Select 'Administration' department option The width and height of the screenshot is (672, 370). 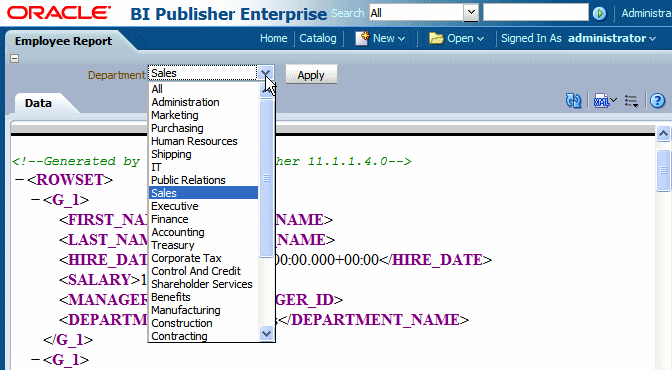pyautogui.click(x=204, y=102)
